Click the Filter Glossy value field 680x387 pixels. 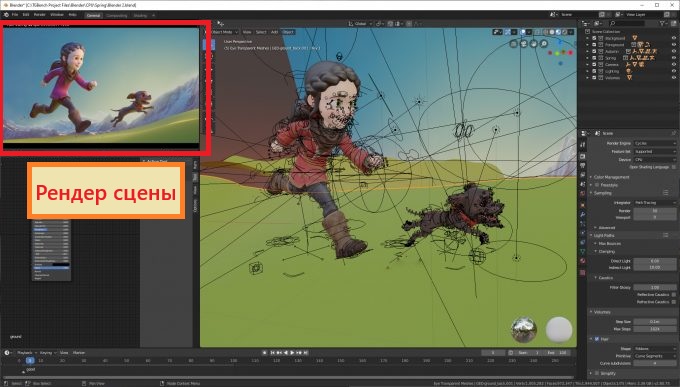655,287
